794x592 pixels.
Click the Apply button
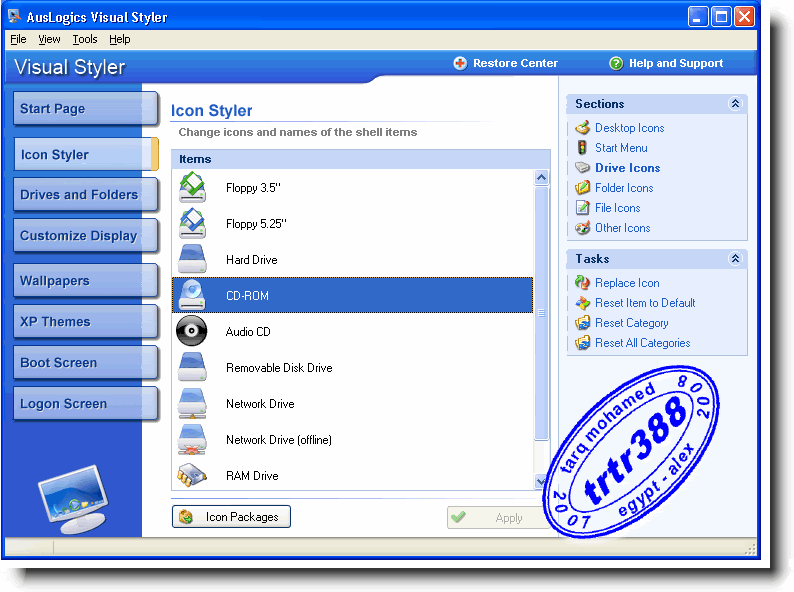tap(499, 518)
